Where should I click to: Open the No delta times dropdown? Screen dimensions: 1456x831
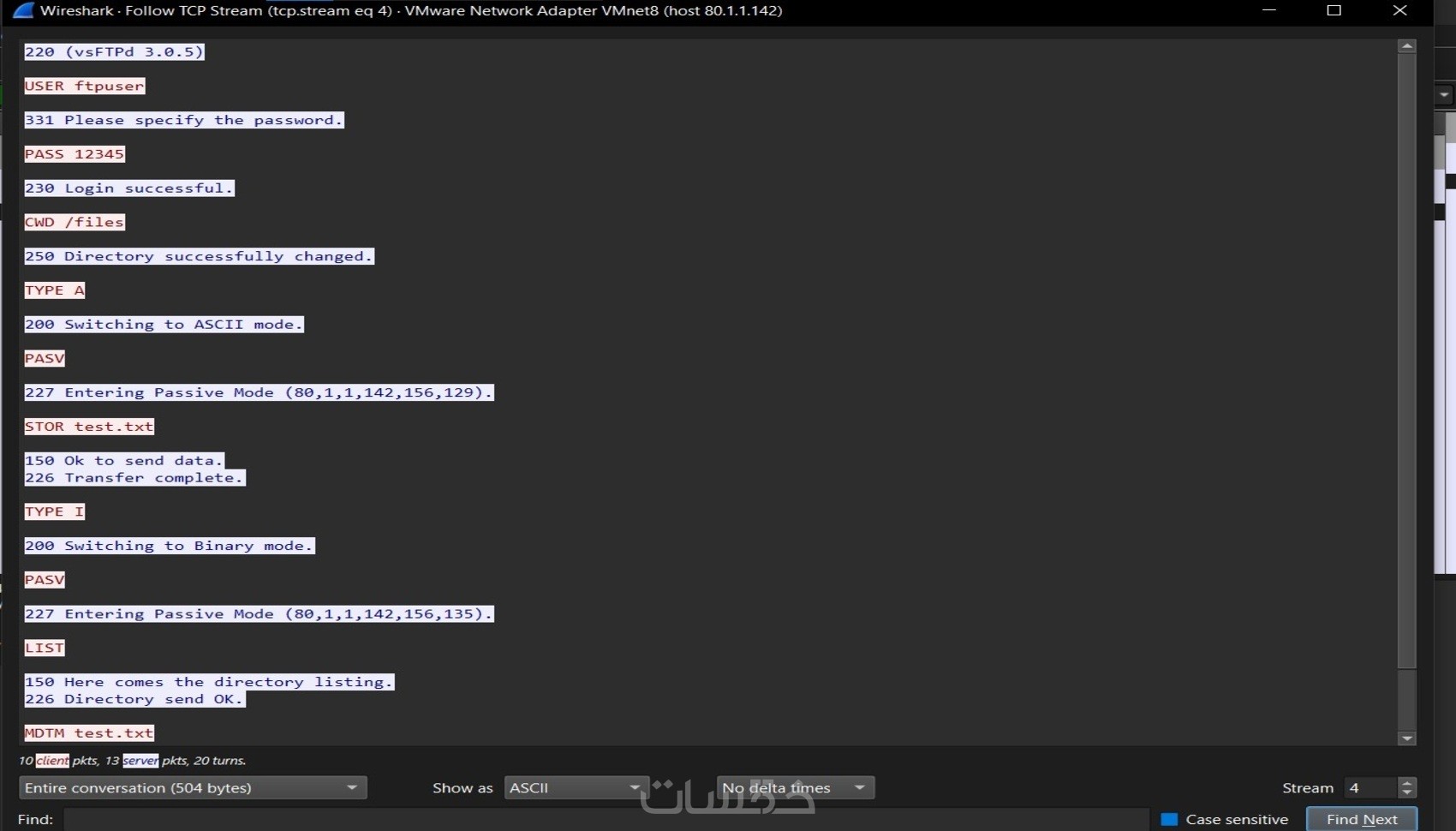(x=795, y=787)
